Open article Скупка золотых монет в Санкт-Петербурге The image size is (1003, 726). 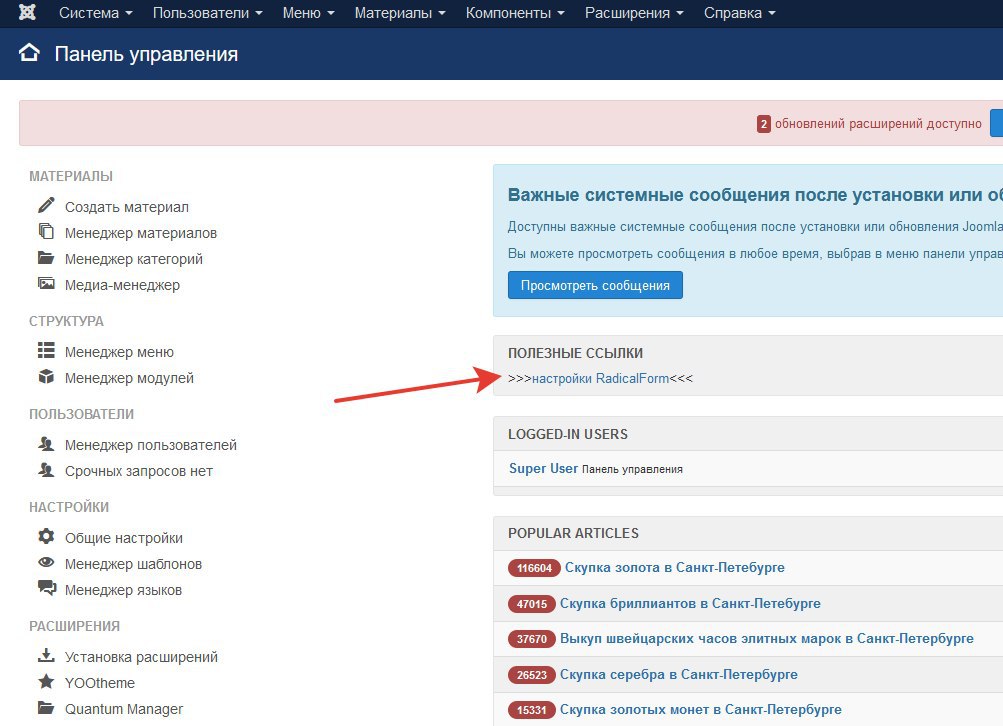pyautogui.click(x=700, y=709)
